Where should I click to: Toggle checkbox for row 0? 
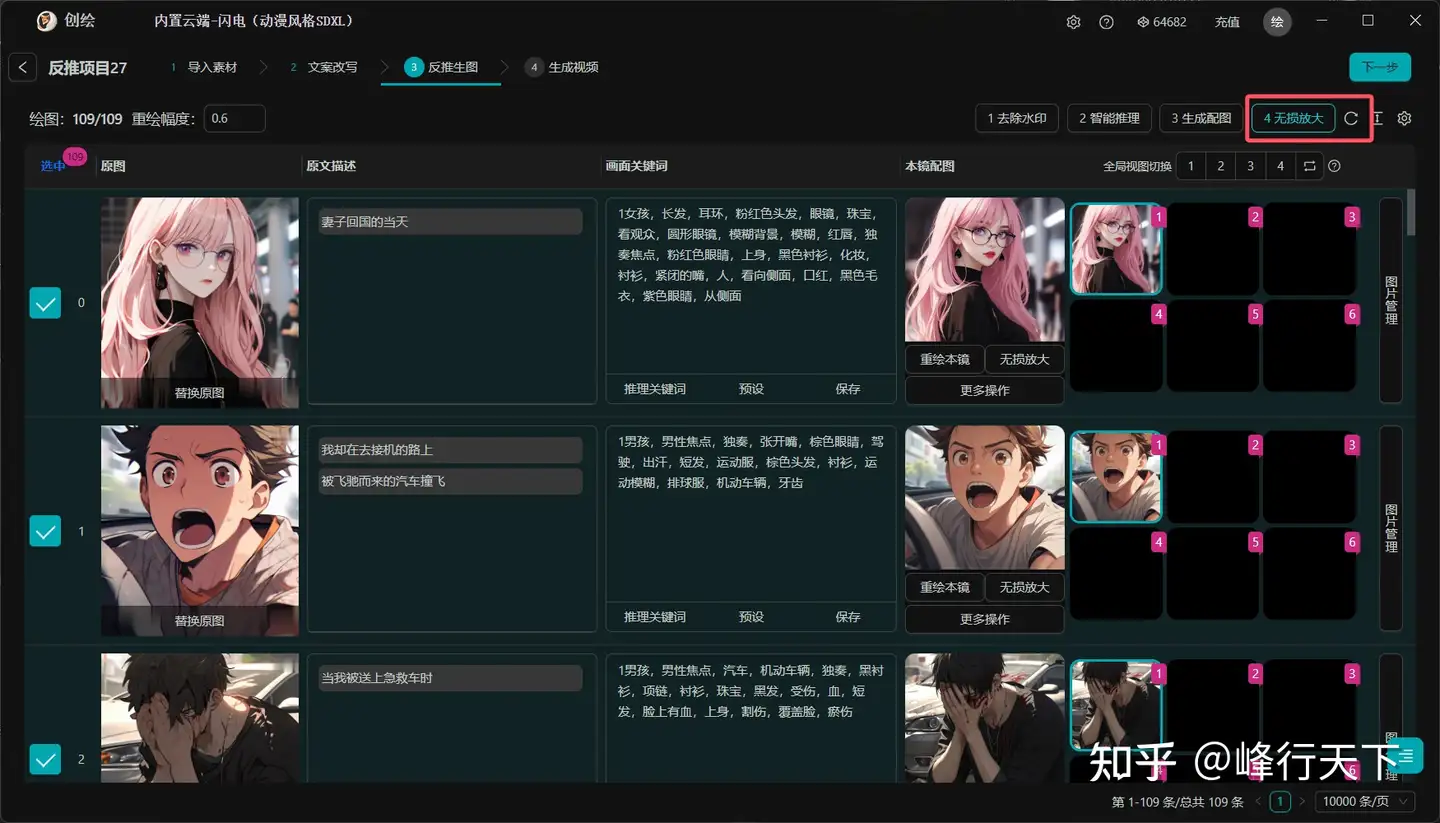click(x=46, y=303)
